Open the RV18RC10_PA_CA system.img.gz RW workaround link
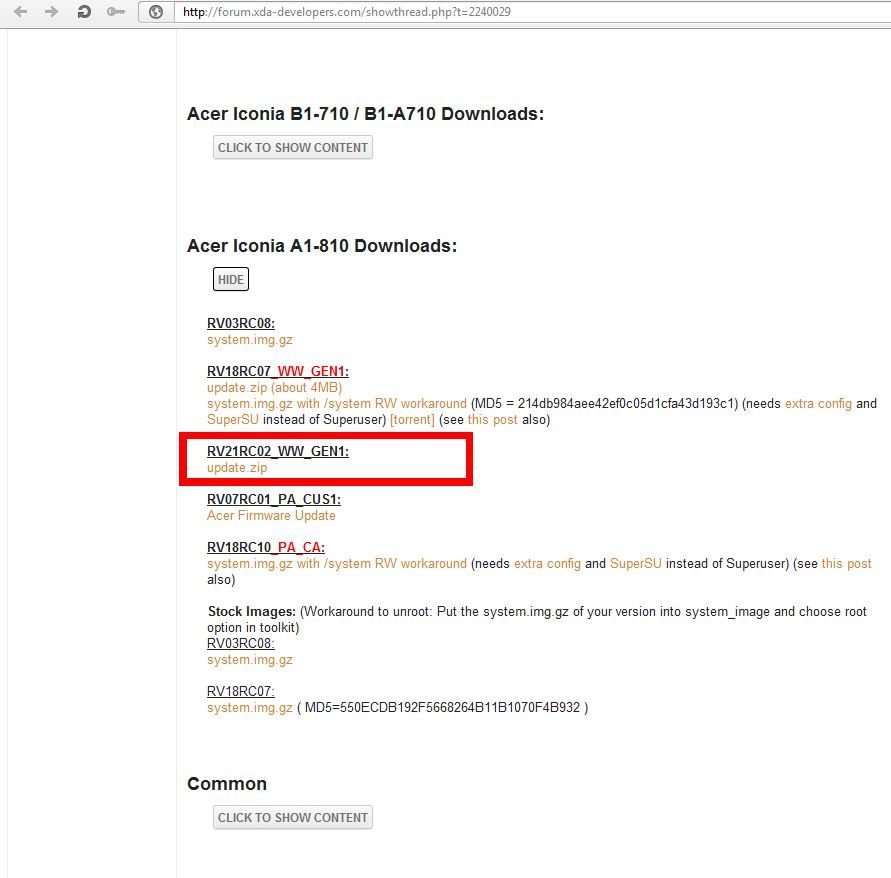 336,564
